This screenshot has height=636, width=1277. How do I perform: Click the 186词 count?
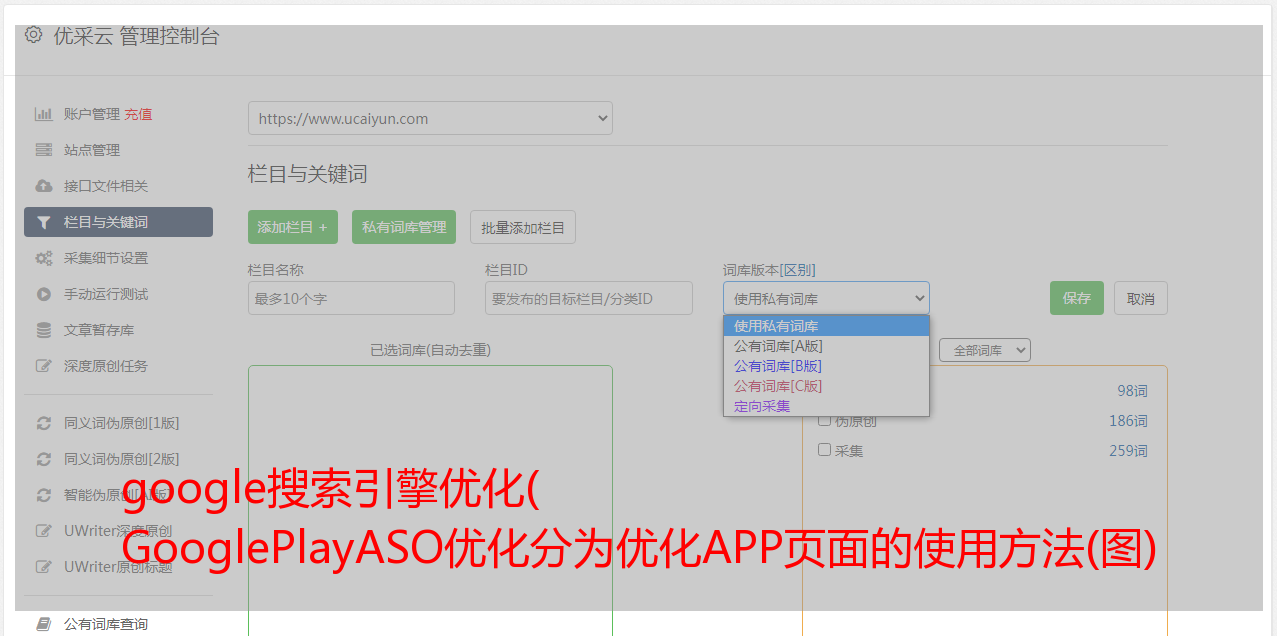1128,421
